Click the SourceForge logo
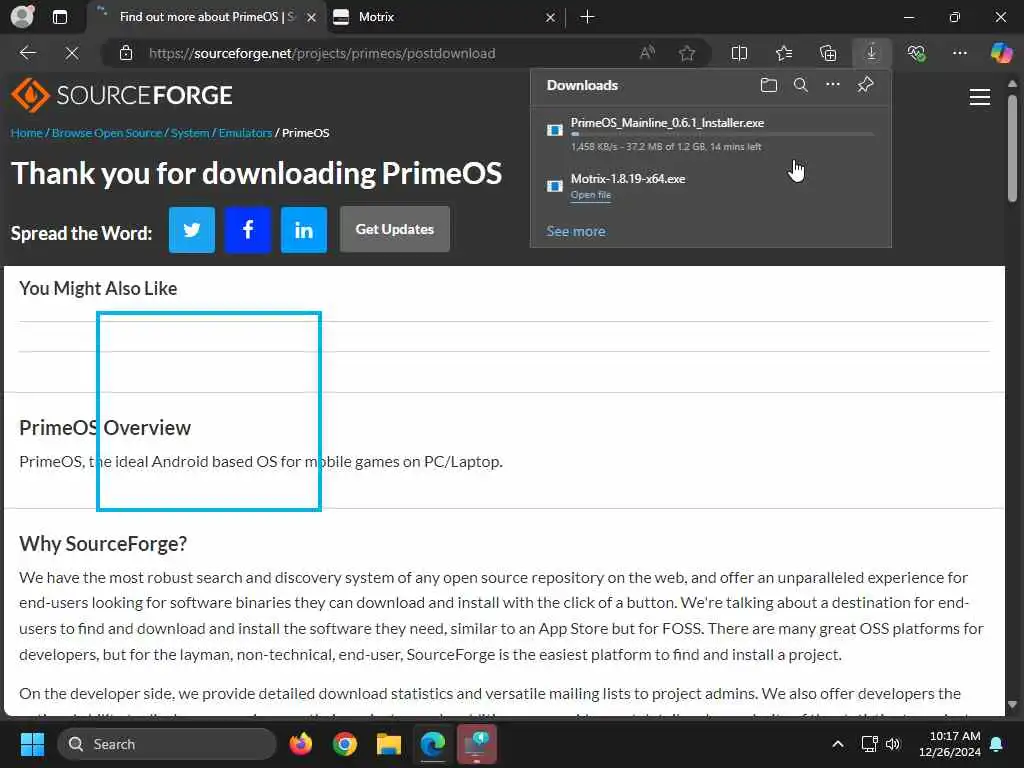1024x768 pixels. pyautogui.click(x=121, y=95)
